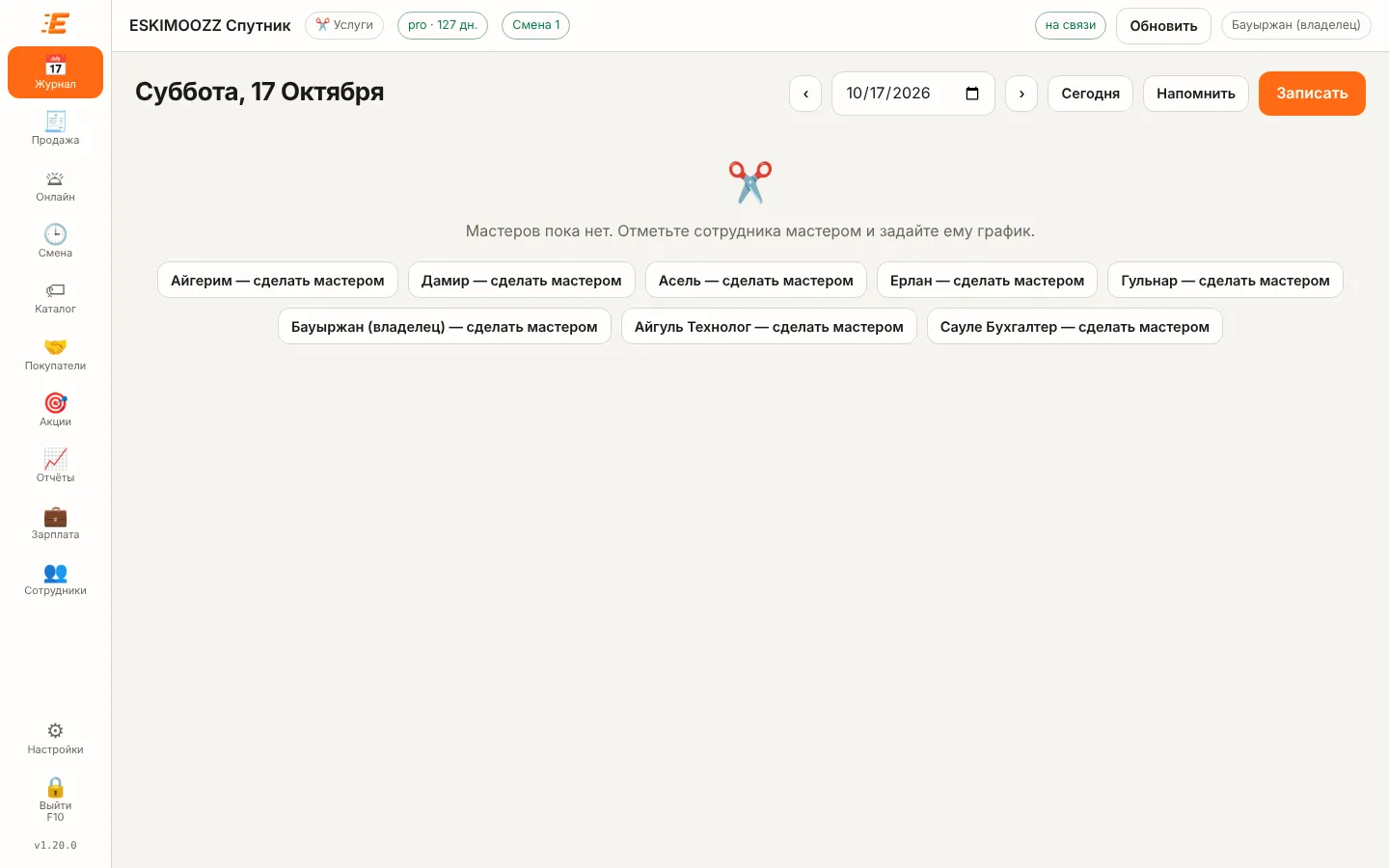Click the orange Записать button
The height and width of the screenshot is (868, 1389).
pos(1312,94)
